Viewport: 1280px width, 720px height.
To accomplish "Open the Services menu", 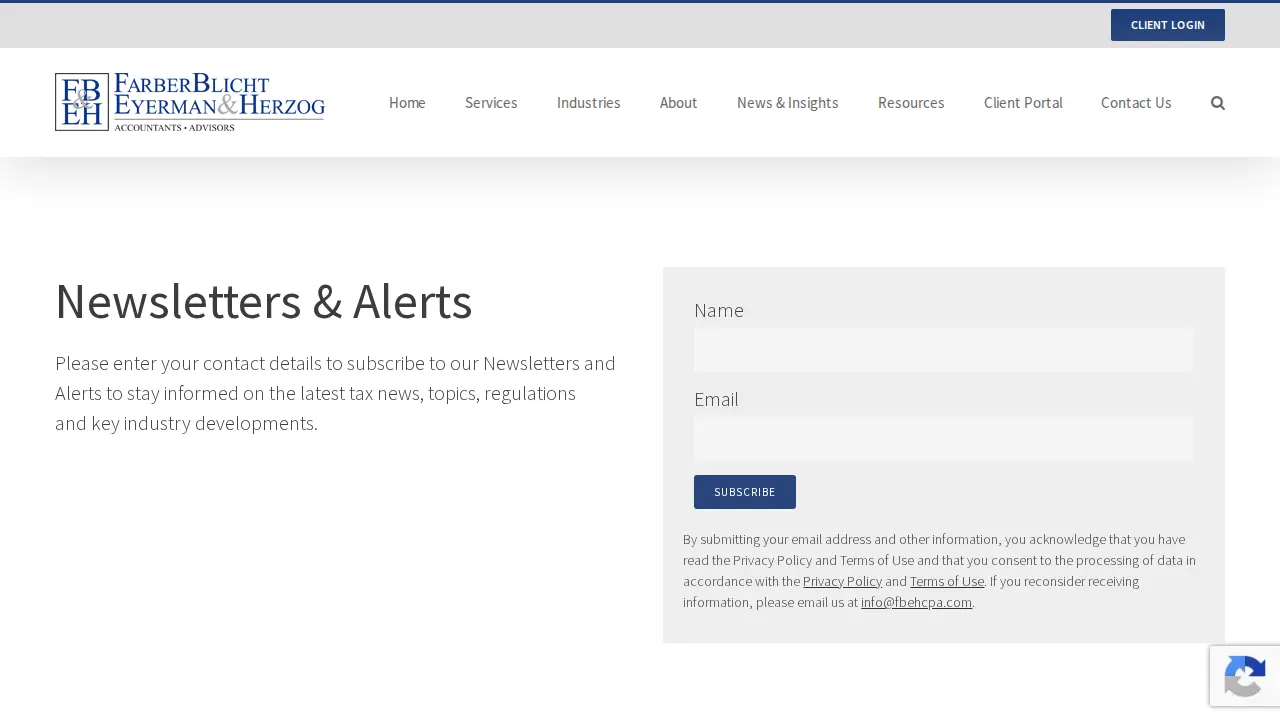I will [x=491, y=103].
